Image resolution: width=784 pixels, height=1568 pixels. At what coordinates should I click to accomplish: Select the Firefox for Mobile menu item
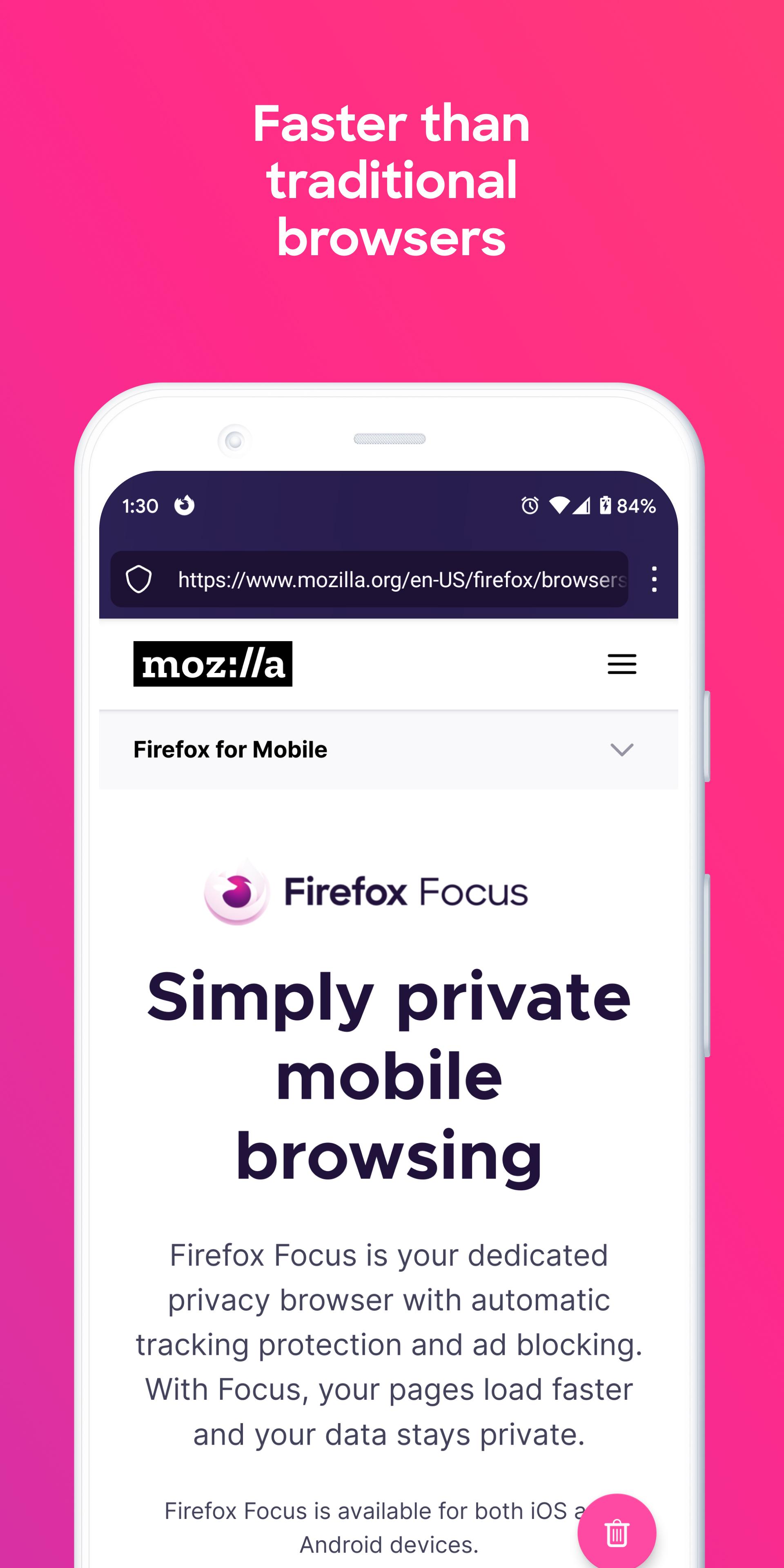pos(390,749)
